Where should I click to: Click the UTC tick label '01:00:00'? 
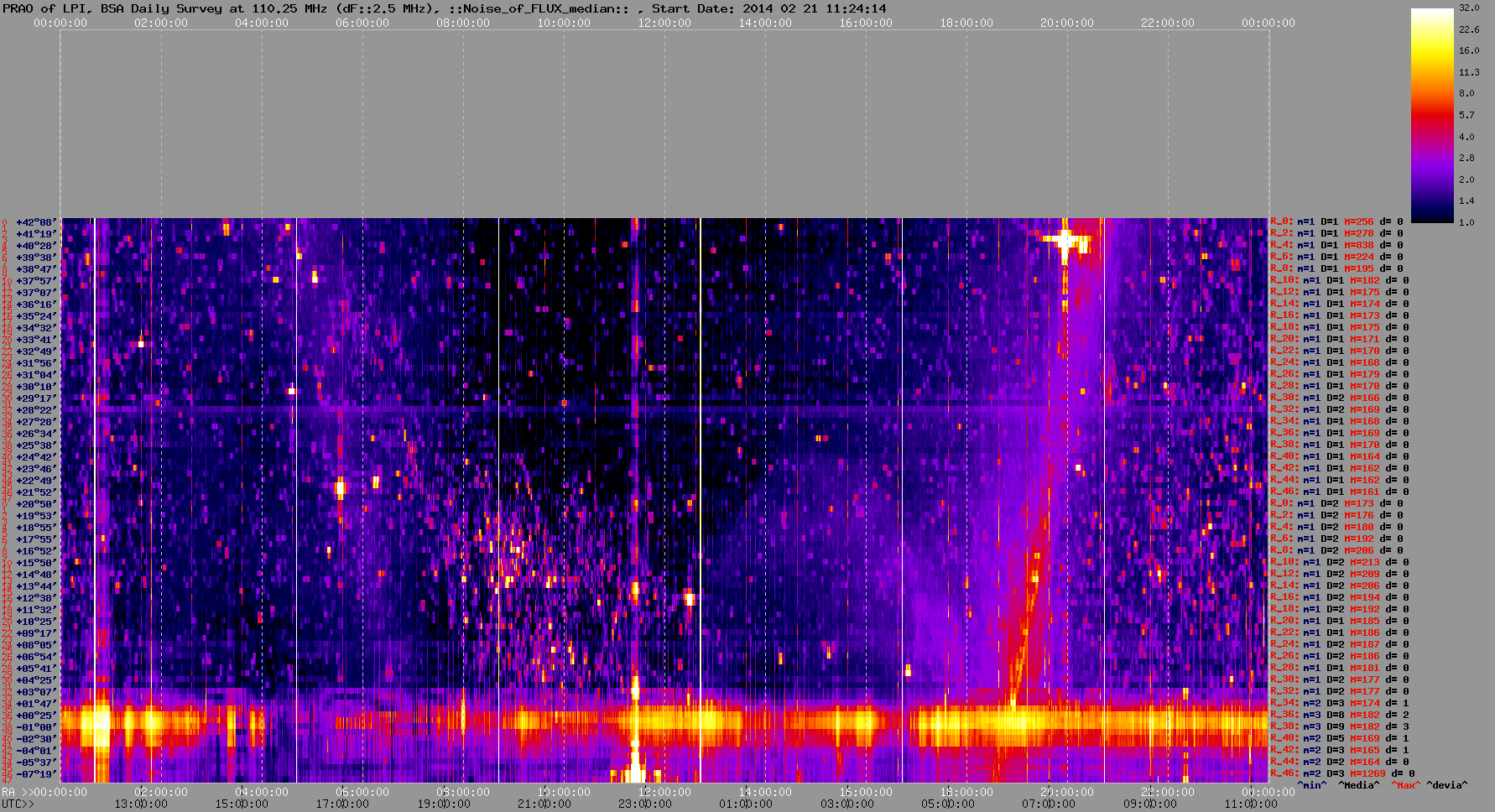tap(746, 804)
